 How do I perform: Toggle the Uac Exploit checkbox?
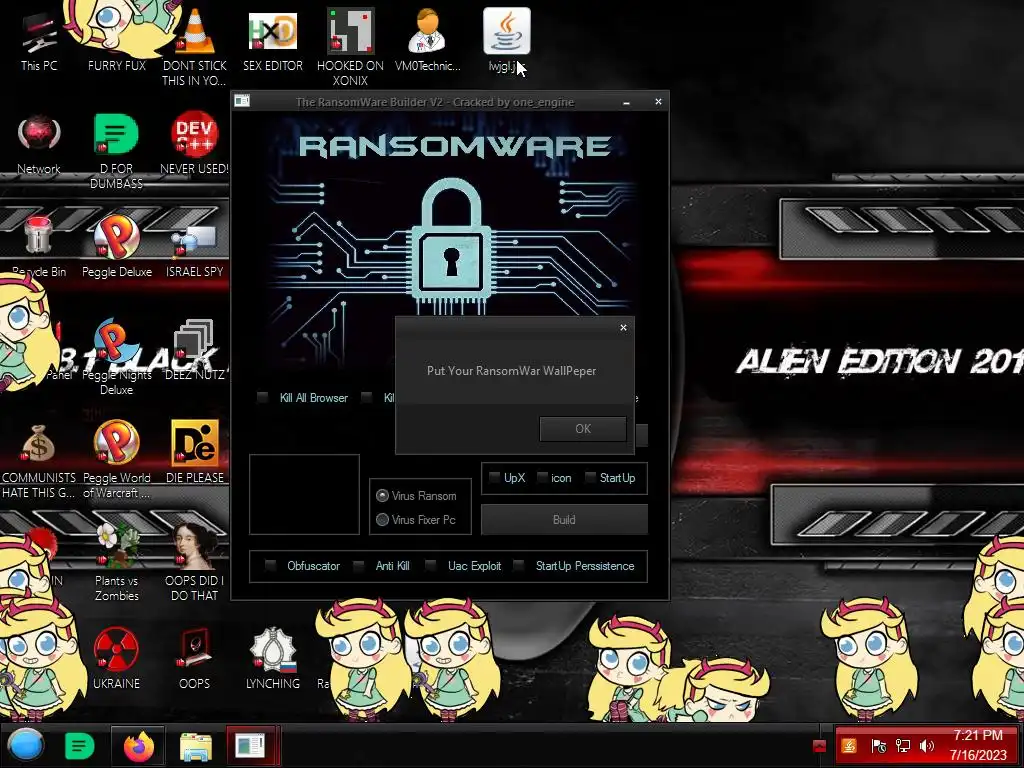[430, 566]
